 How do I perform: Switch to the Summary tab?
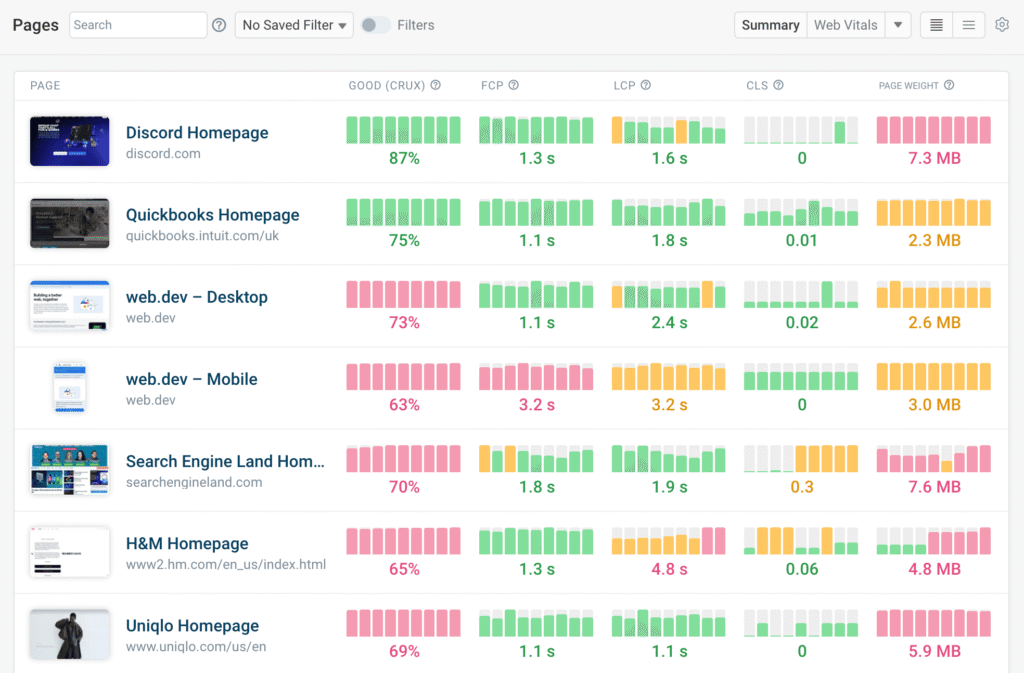(x=770, y=24)
